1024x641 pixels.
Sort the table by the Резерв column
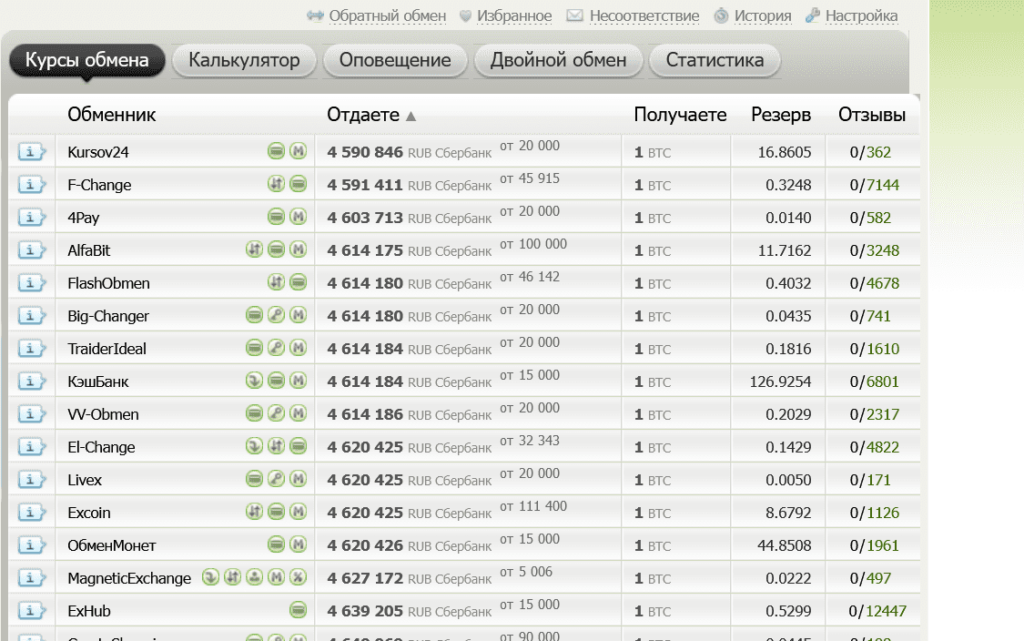[780, 115]
